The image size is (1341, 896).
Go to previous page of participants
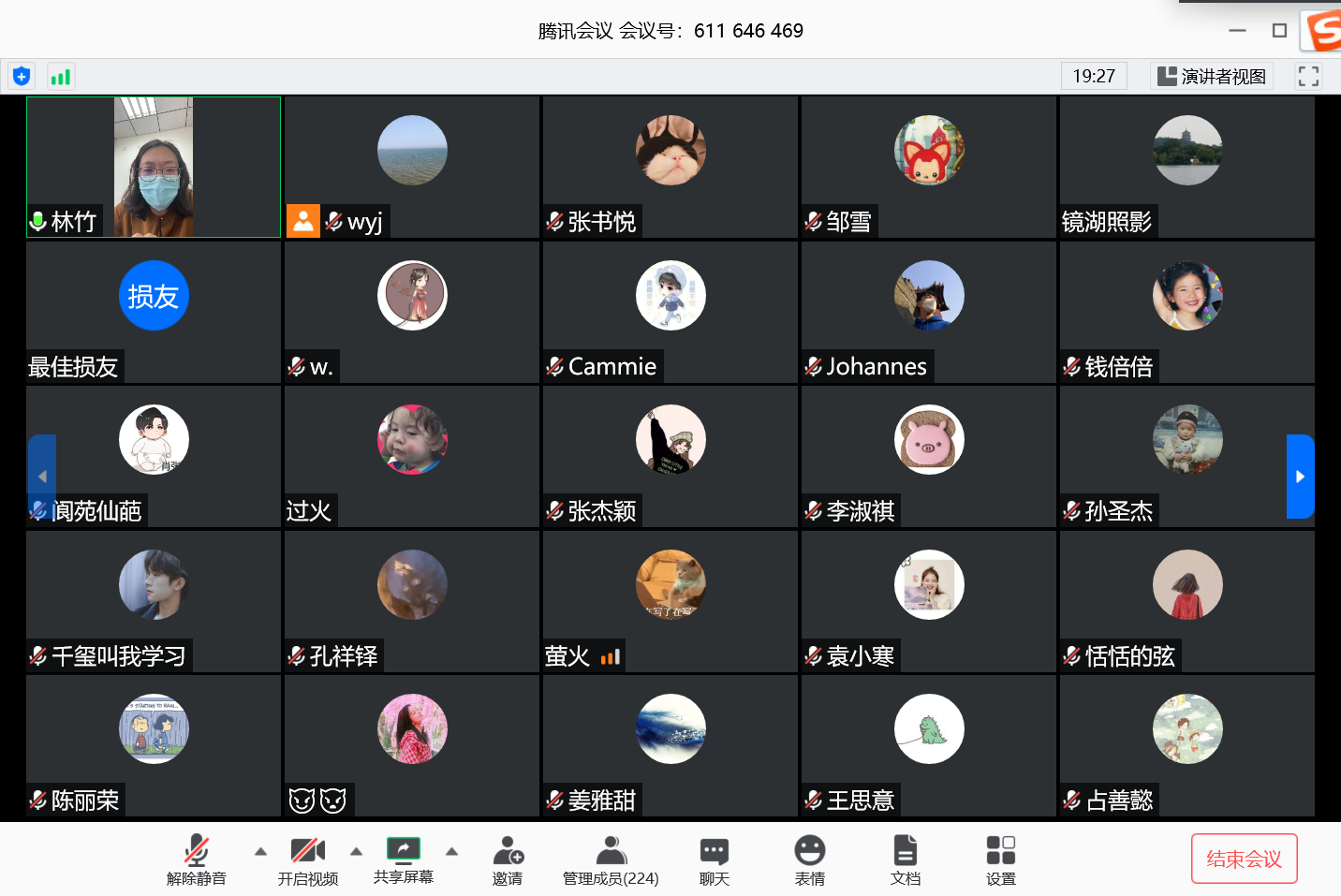(42, 477)
